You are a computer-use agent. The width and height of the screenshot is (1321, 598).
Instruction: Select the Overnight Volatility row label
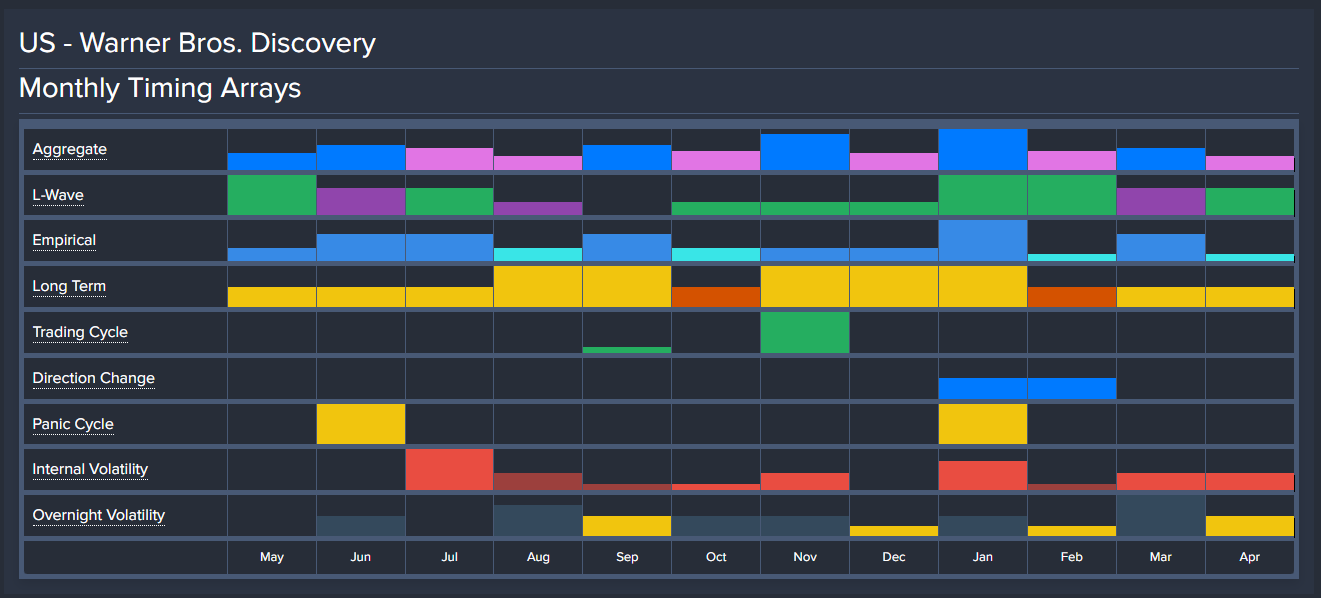click(x=99, y=515)
